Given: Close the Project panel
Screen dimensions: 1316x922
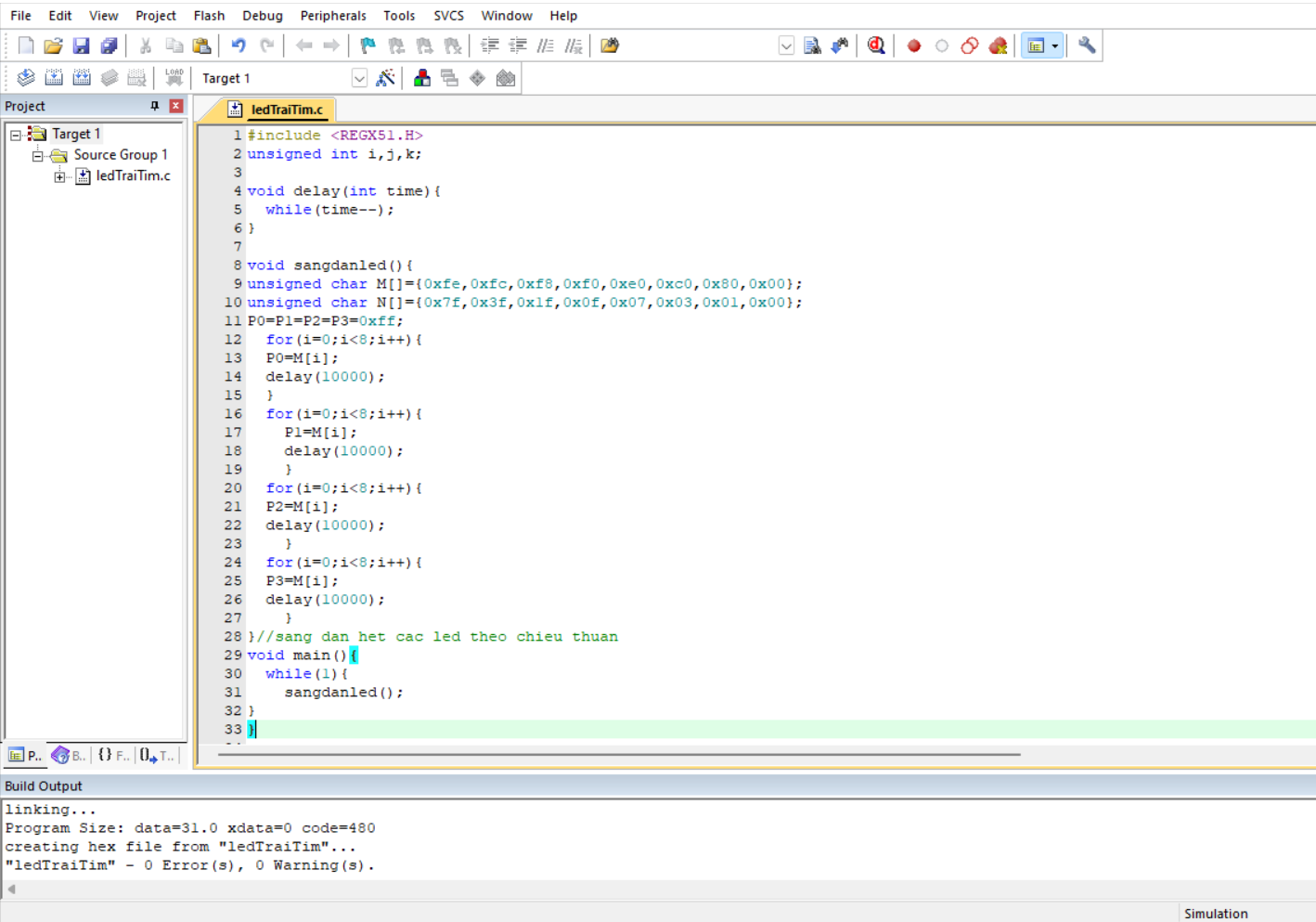Looking at the screenshot, I should tap(175, 106).
